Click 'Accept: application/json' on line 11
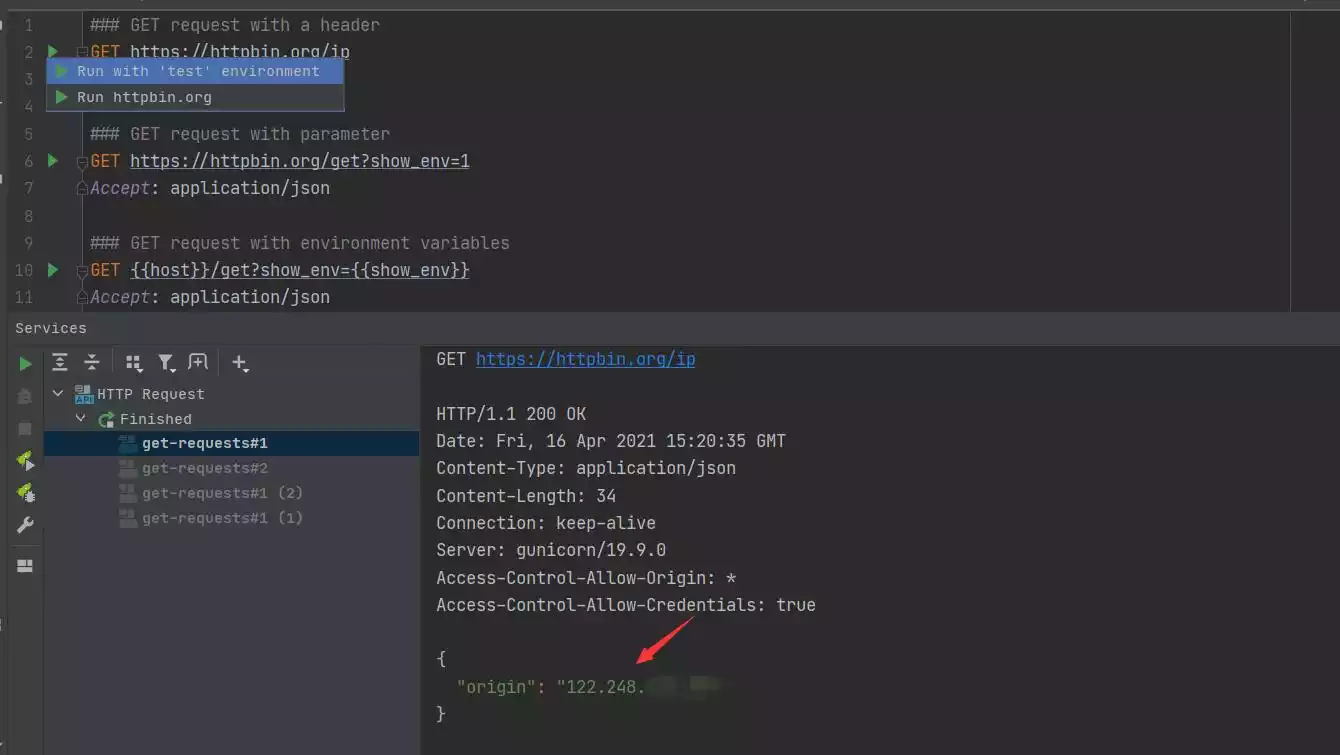The width and height of the screenshot is (1340, 755). (x=210, y=297)
